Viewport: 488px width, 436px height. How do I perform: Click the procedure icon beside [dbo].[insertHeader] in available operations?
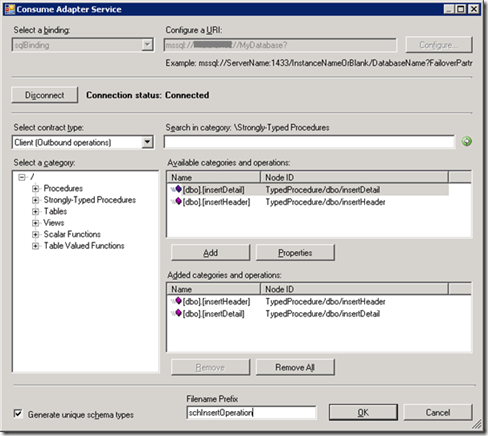pyautogui.click(x=177, y=201)
